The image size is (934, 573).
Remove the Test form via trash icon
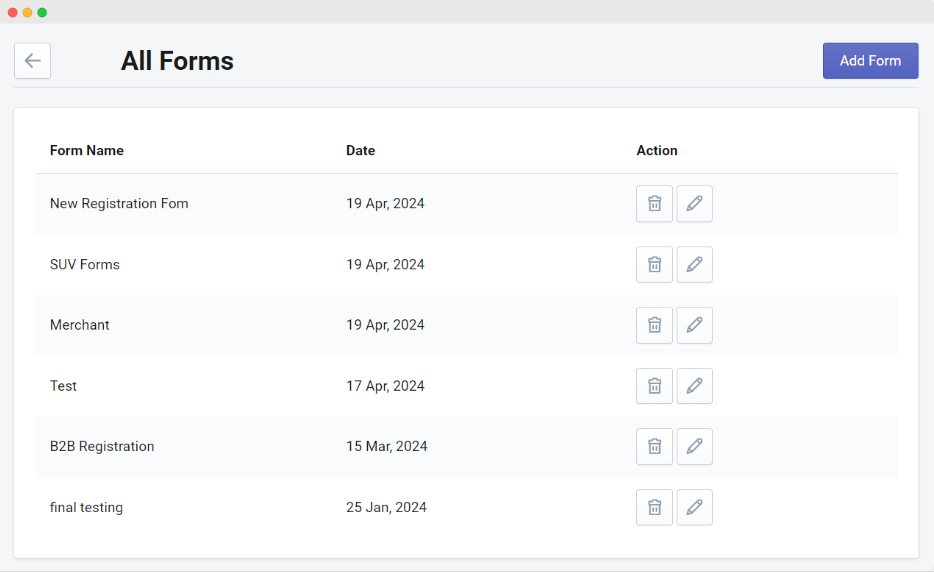click(x=654, y=386)
